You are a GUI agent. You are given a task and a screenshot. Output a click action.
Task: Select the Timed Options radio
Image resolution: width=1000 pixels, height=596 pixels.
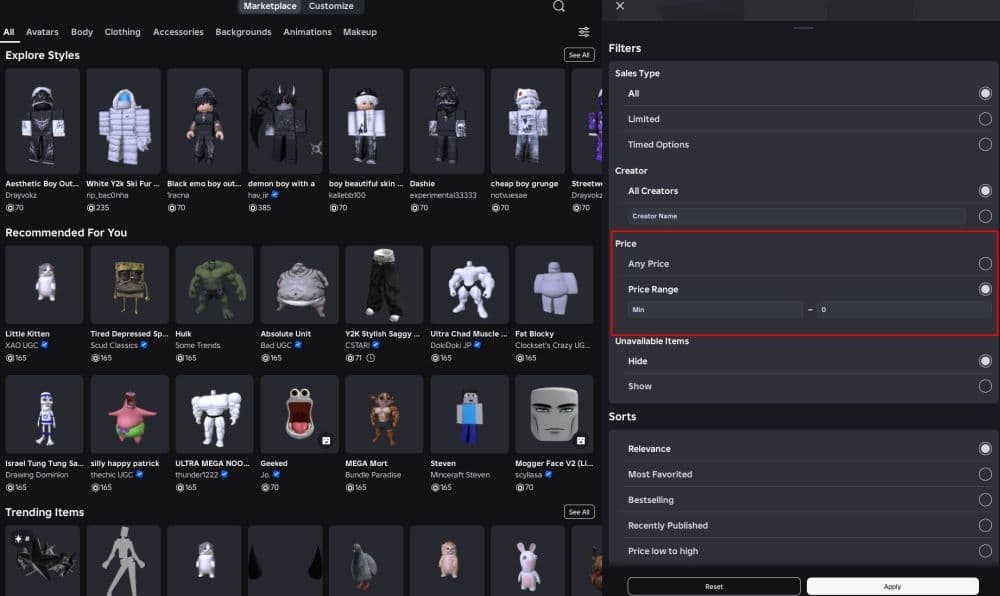(x=985, y=145)
